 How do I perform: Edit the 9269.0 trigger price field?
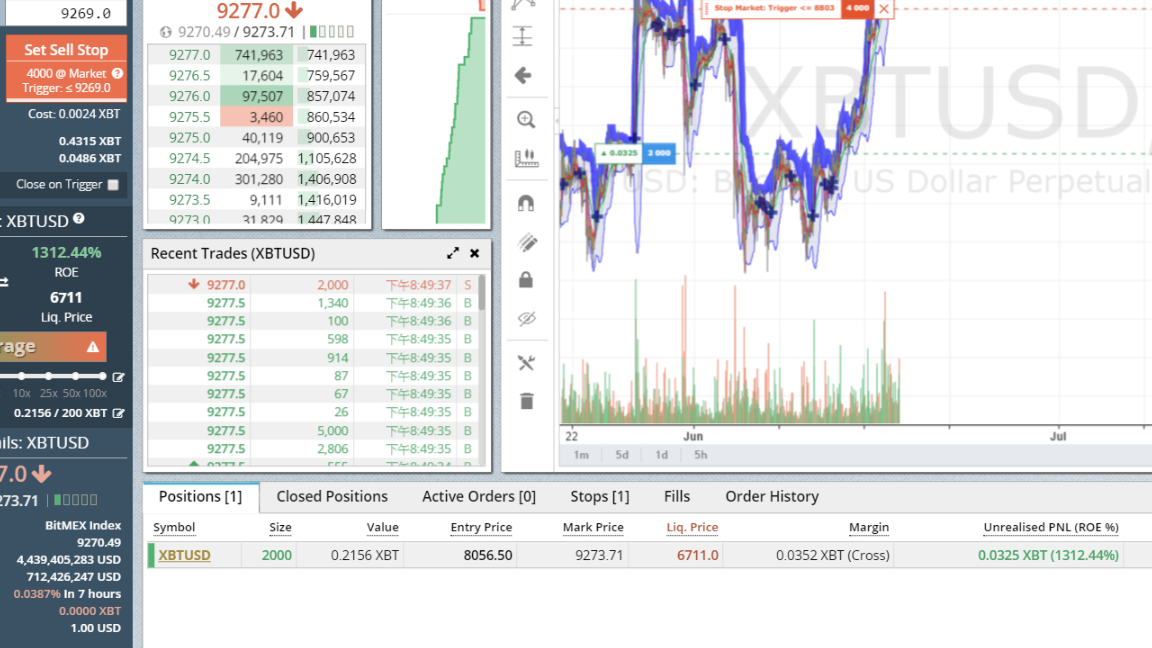tap(66, 12)
